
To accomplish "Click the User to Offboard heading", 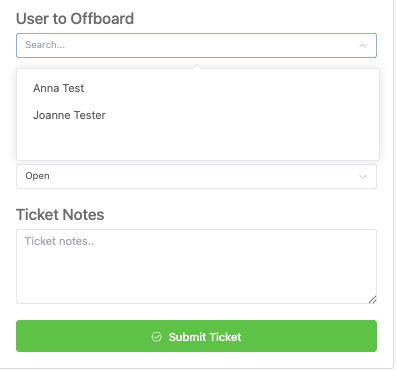I will [75, 19].
